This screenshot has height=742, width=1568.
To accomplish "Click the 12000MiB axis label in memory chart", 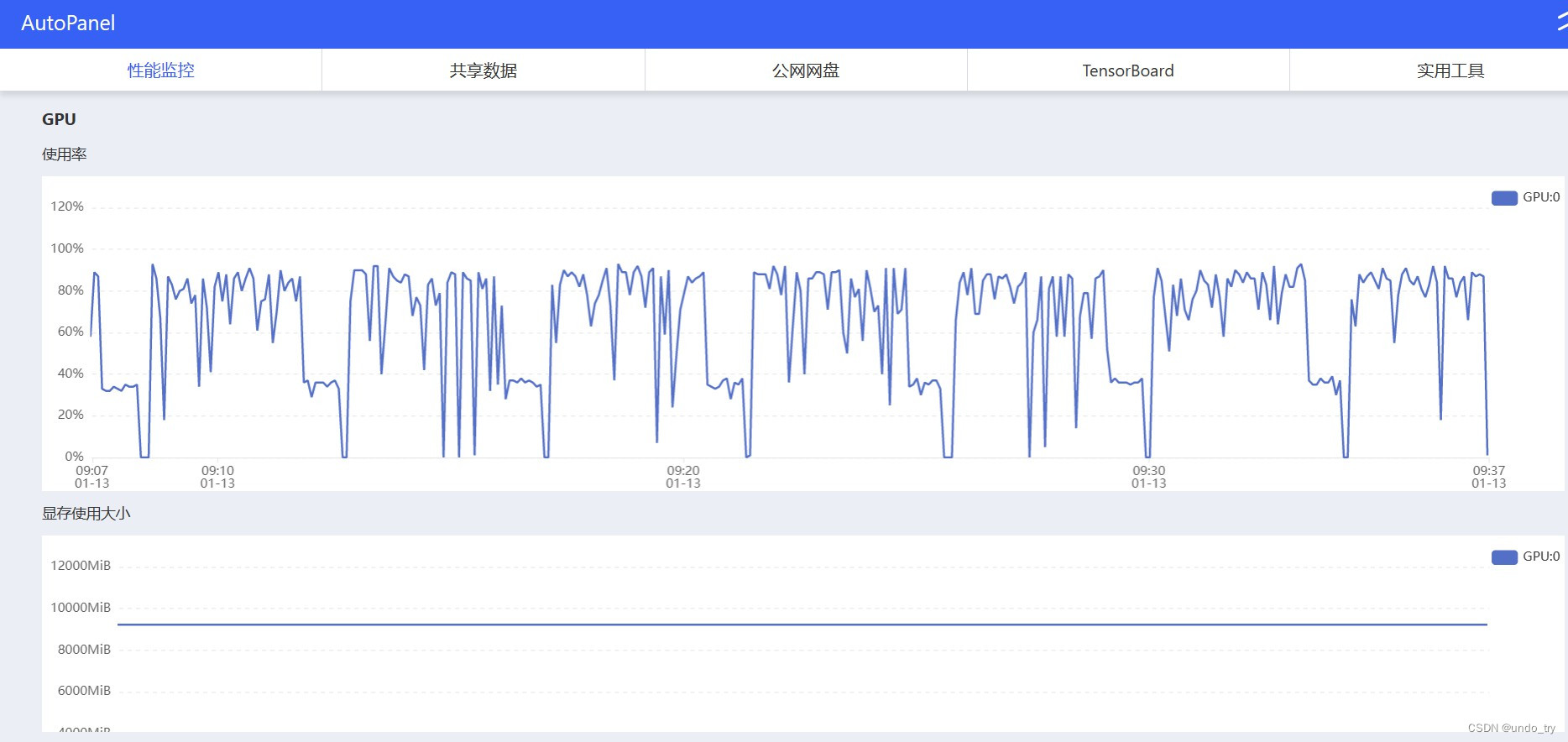I will point(81,566).
